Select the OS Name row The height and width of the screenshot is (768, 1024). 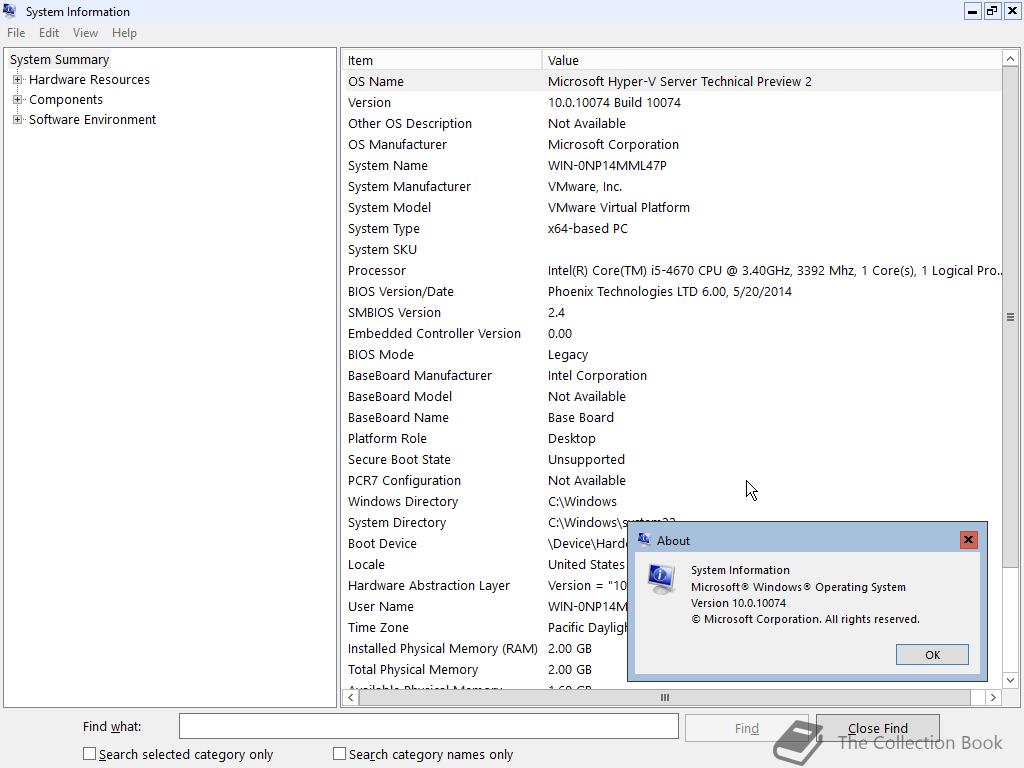(671, 81)
